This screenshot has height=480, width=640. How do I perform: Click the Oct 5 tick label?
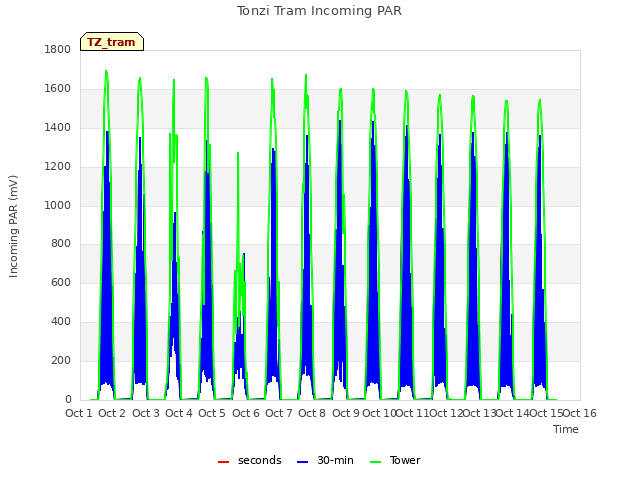[x=212, y=413]
